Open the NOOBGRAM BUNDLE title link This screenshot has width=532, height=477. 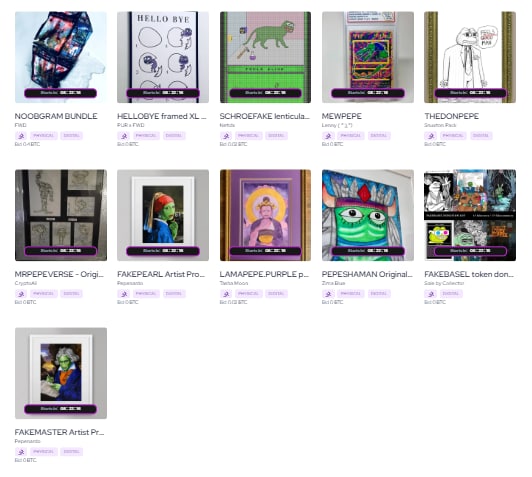(x=56, y=116)
